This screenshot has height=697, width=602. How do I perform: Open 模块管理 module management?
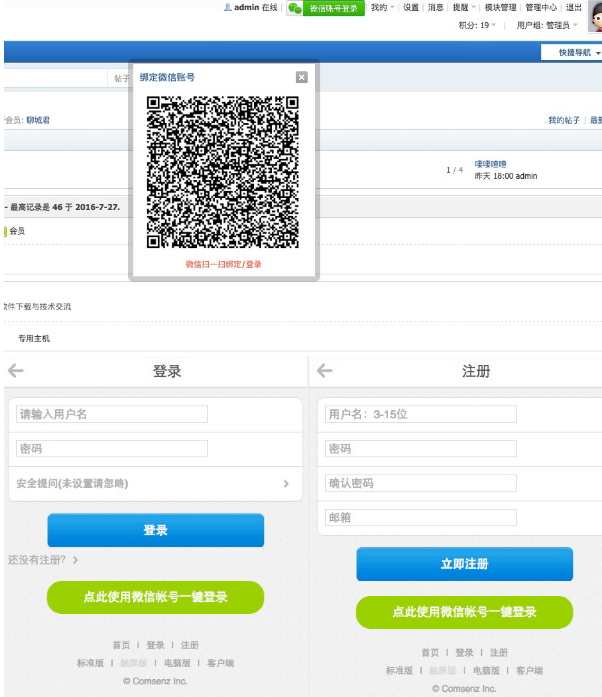point(500,8)
